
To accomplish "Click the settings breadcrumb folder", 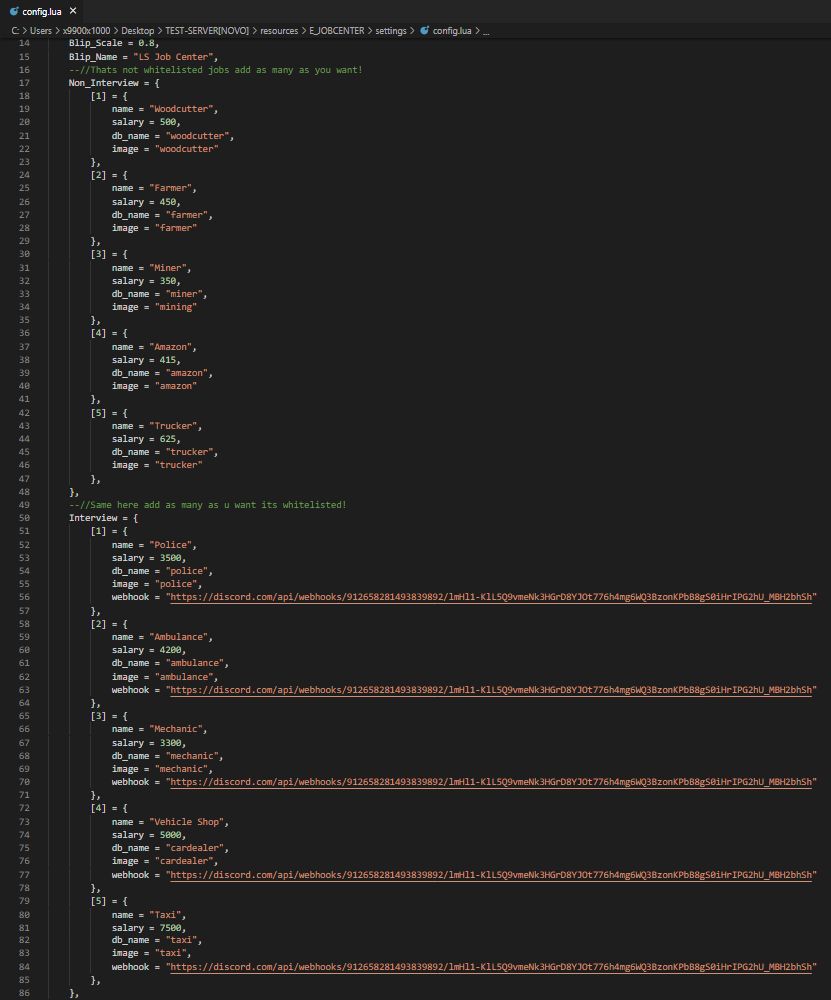I will click(x=391, y=31).
